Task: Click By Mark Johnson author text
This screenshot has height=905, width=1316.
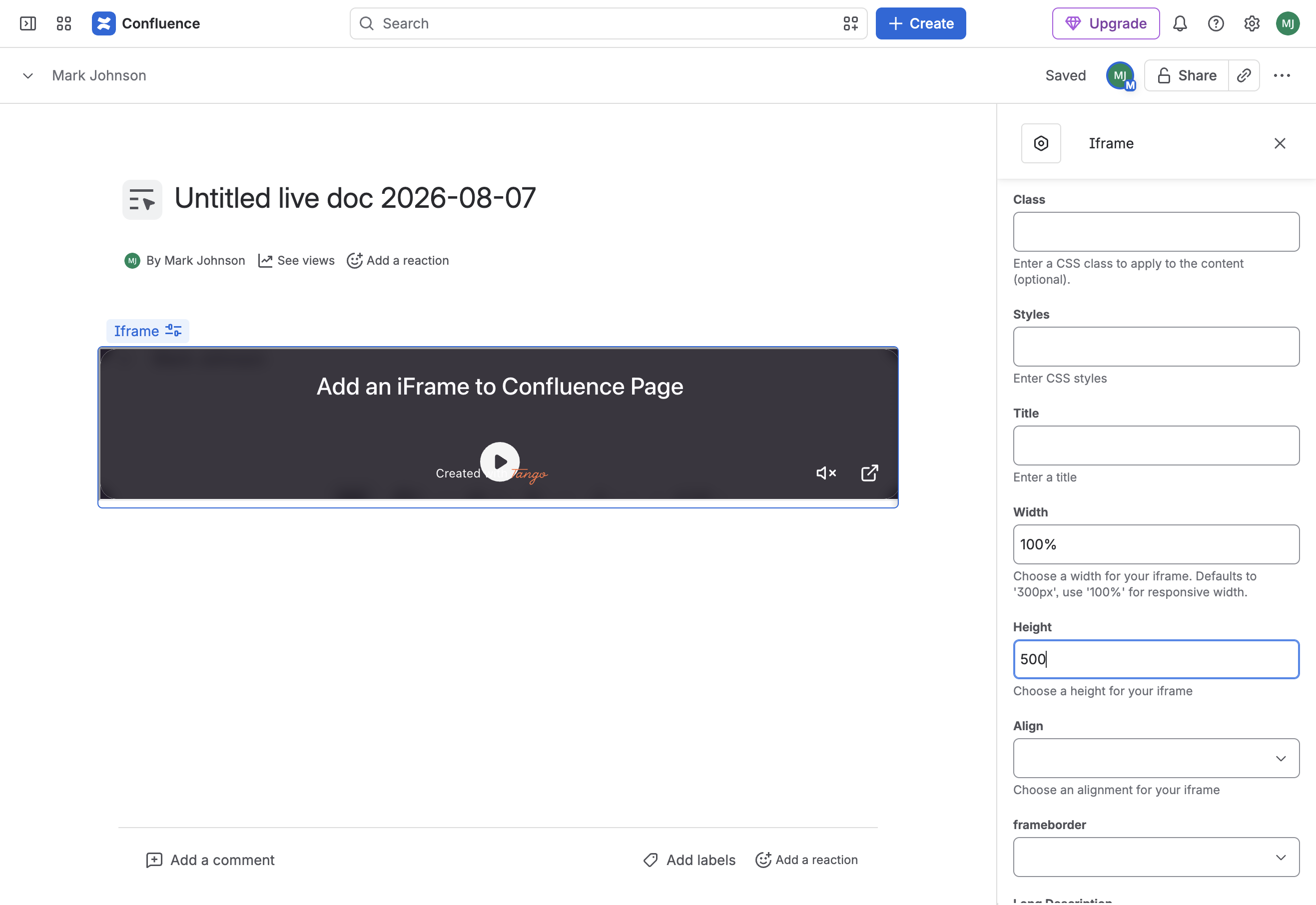Action: pyautogui.click(x=196, y=260)
